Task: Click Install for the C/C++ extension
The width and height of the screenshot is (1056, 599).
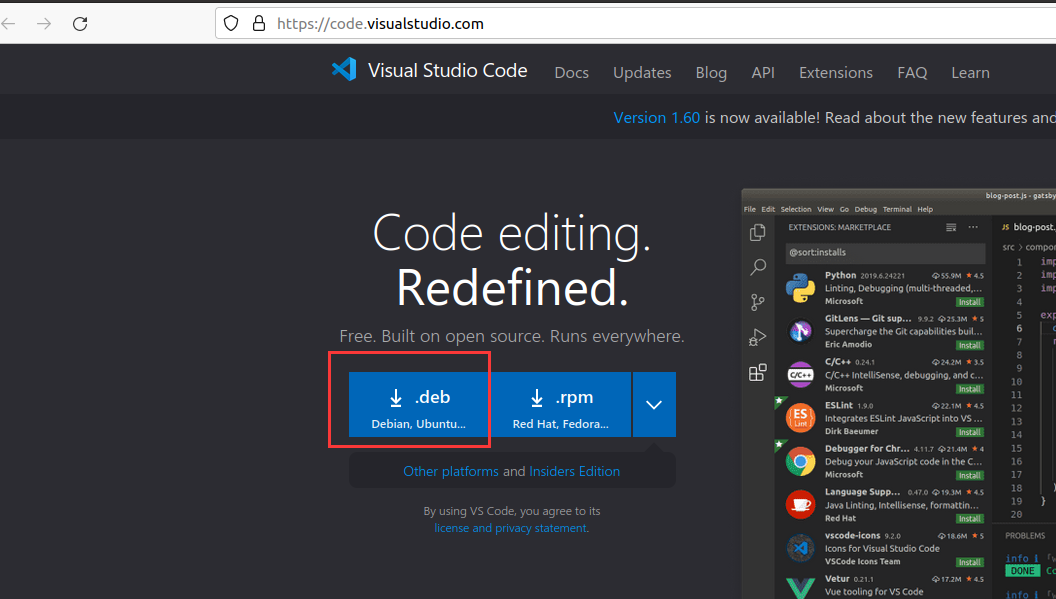Action: point(969,389)
